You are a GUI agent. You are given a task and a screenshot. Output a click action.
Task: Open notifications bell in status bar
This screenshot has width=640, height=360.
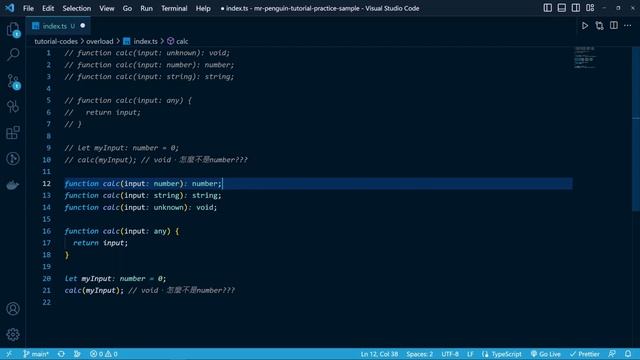[x=628, y=354]
